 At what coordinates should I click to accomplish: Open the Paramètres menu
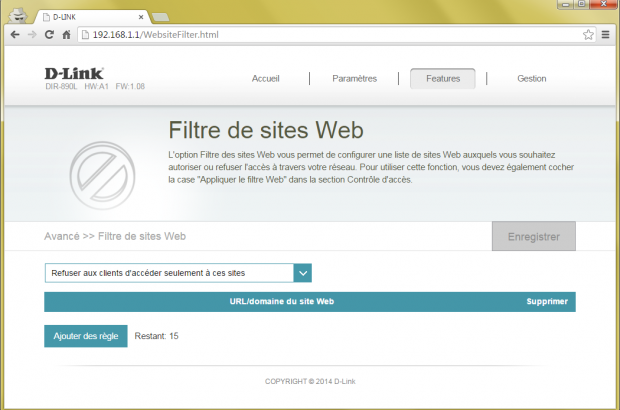pos(354,79)
